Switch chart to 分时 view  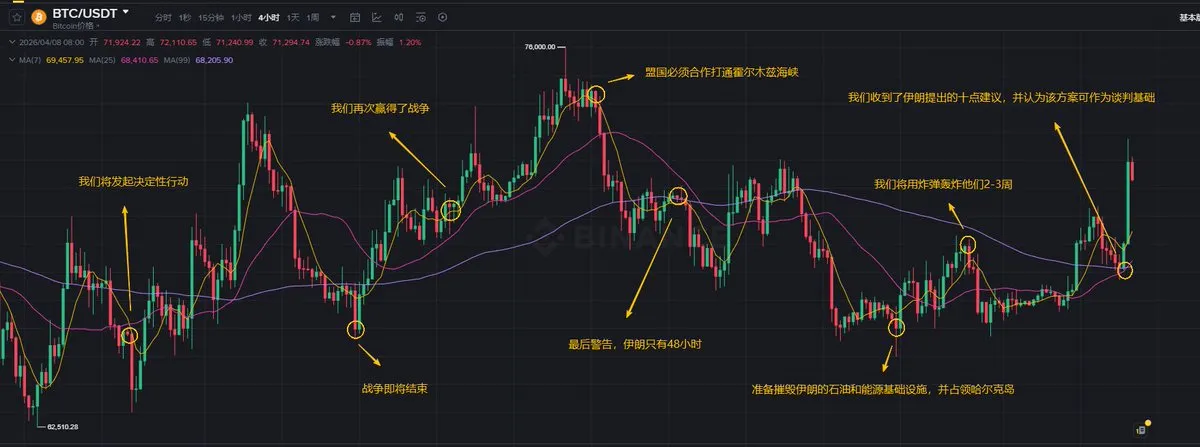pyautogui.click(x=163, y=18)
